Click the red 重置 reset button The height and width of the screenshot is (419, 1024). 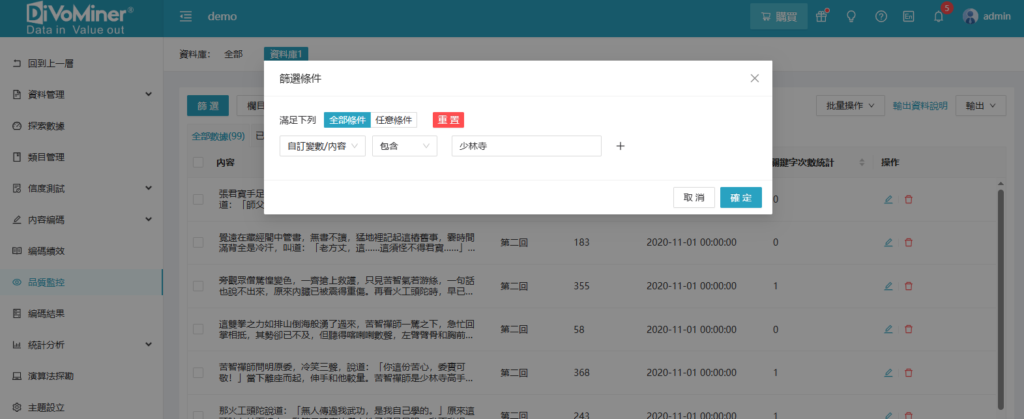pyautogui.click(x=448, y=120)
